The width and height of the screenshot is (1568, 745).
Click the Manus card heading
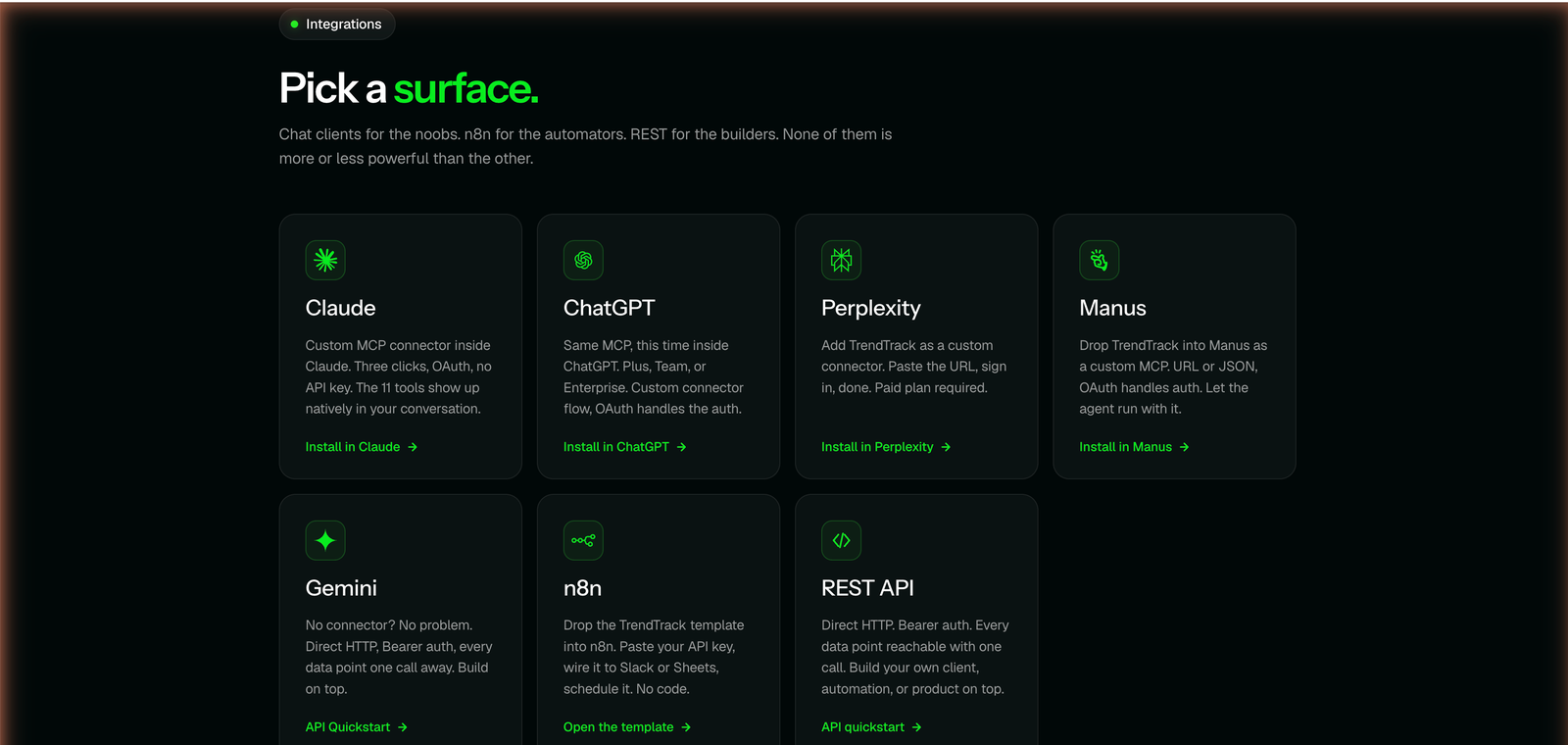tap(1112, 308)
